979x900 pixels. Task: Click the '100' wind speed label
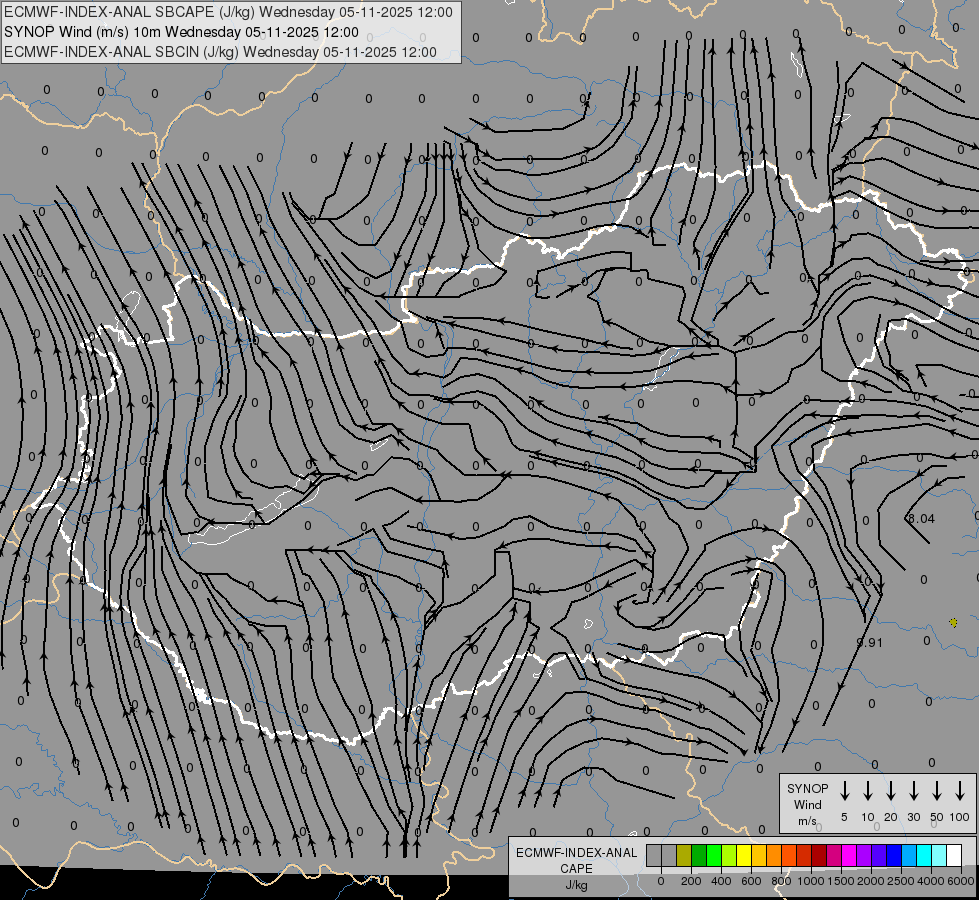click(x=960, y=817)
